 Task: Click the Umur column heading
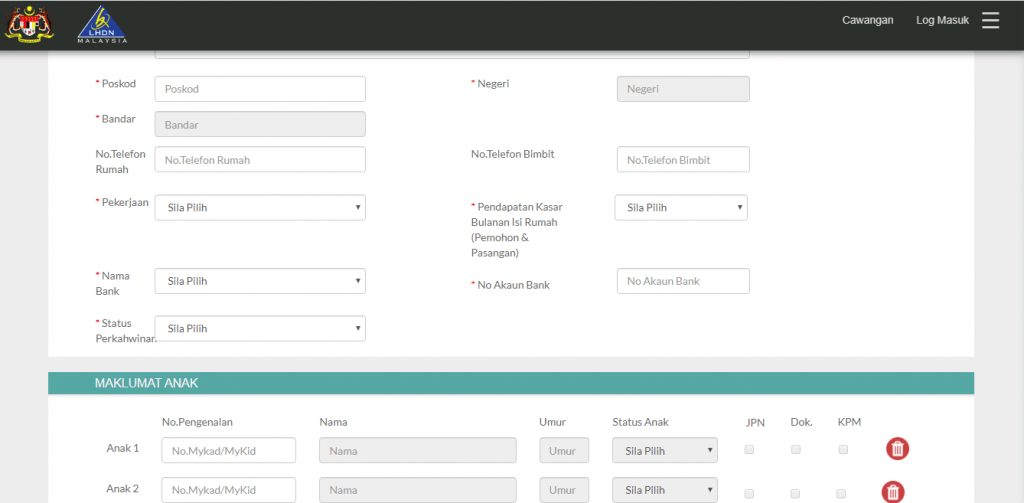(552, 422)
